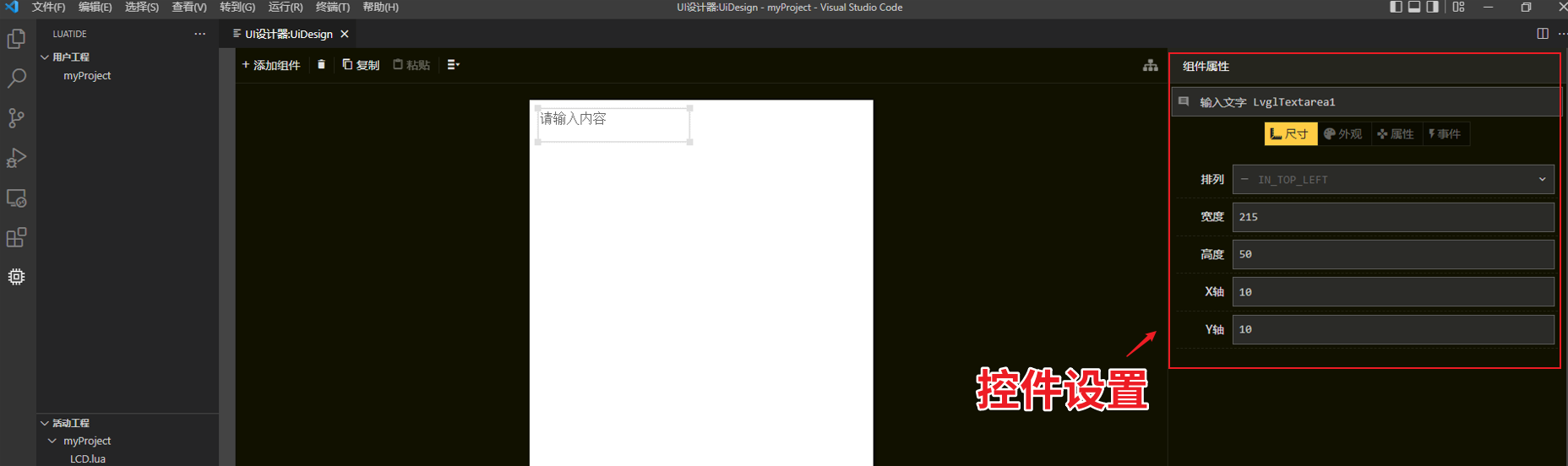1568x466 pixels.
Task: Open the Source Control view
Action: [16, 118]
